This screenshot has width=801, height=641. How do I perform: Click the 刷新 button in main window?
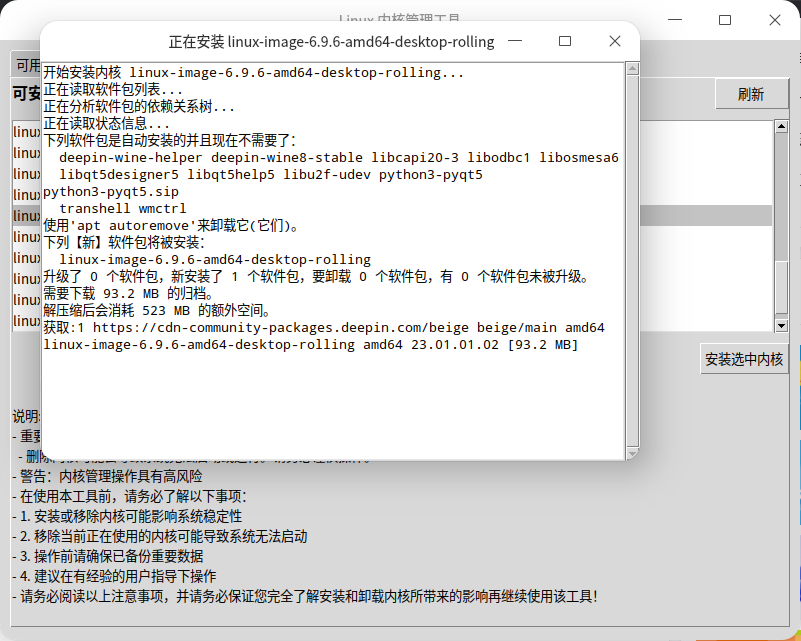(751, 94)
